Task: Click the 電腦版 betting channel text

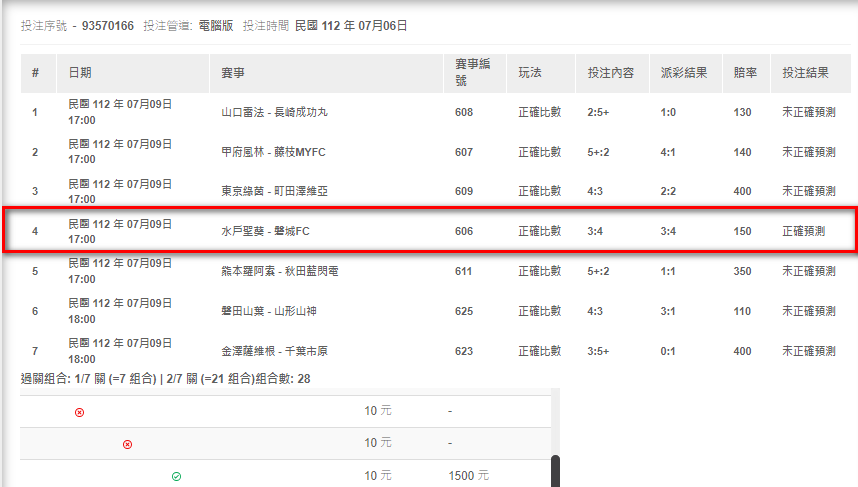Action: 215,26
